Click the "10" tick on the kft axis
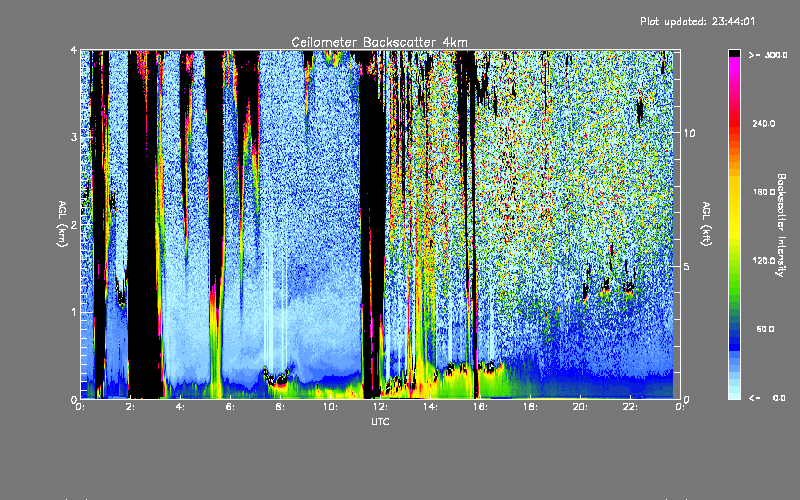The width and height of the screenshot is (800, 500). 689,133
